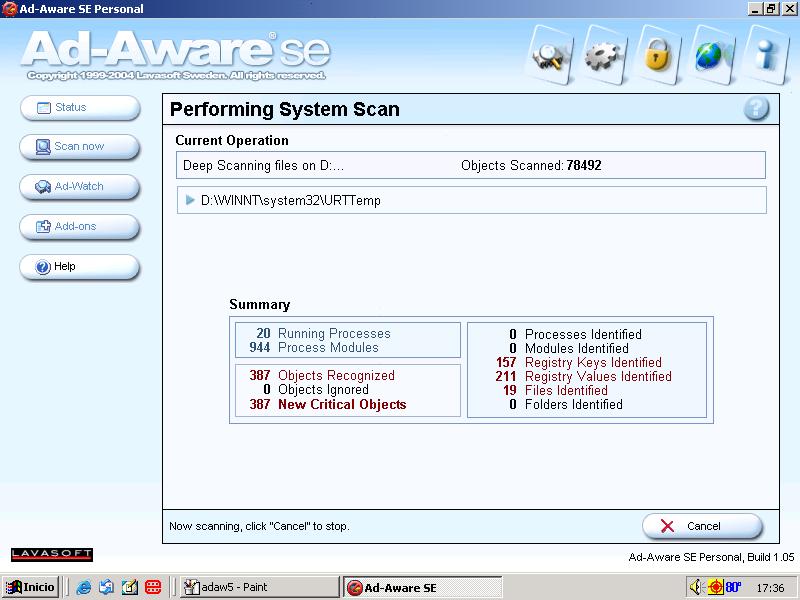Image resolution: width=800 pixels, height=600 pixels.
Task: Click the '0 Objects Ignored' line
Action: coord(316,390)
